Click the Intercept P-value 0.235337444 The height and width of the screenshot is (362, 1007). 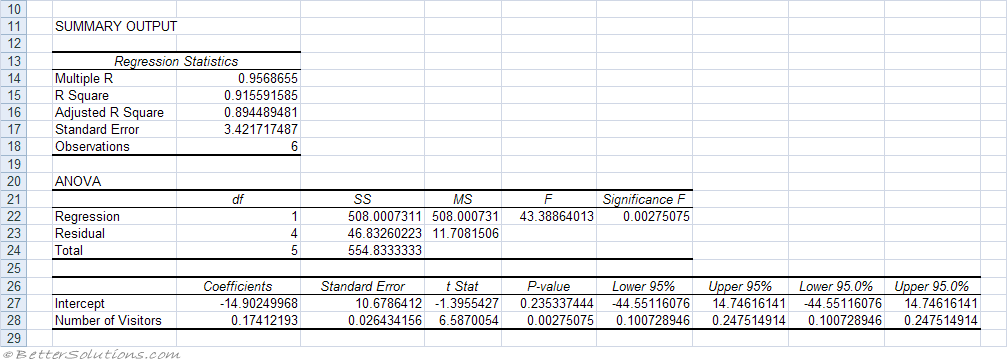click(549, 303)
